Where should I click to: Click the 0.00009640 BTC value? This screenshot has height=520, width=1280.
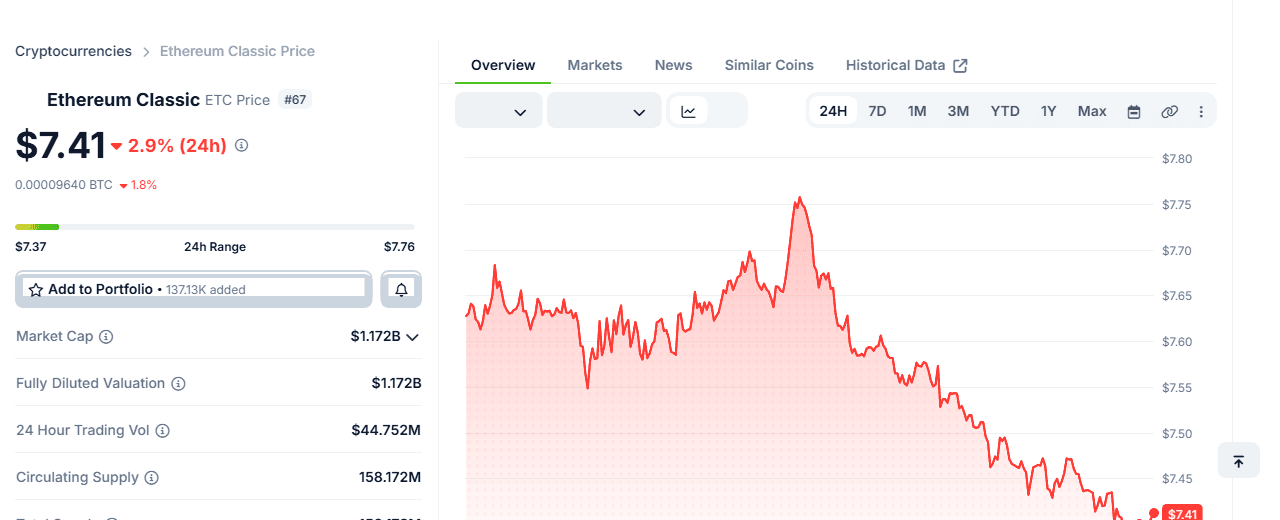[x=64, y=185]
